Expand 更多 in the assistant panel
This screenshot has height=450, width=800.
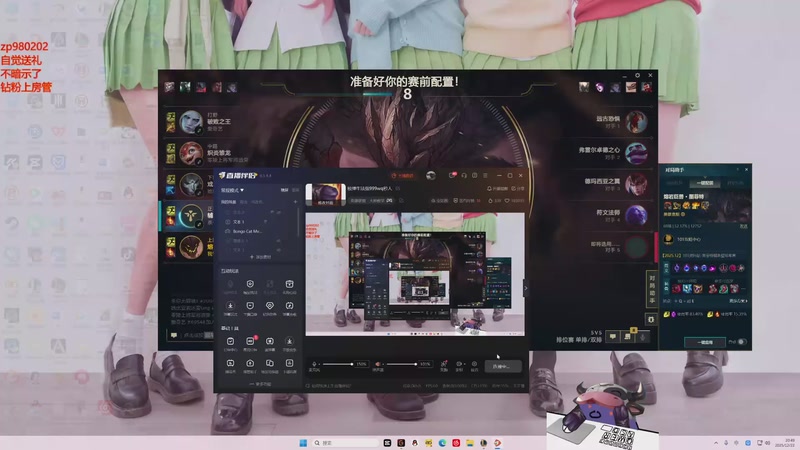pos(738,301)
